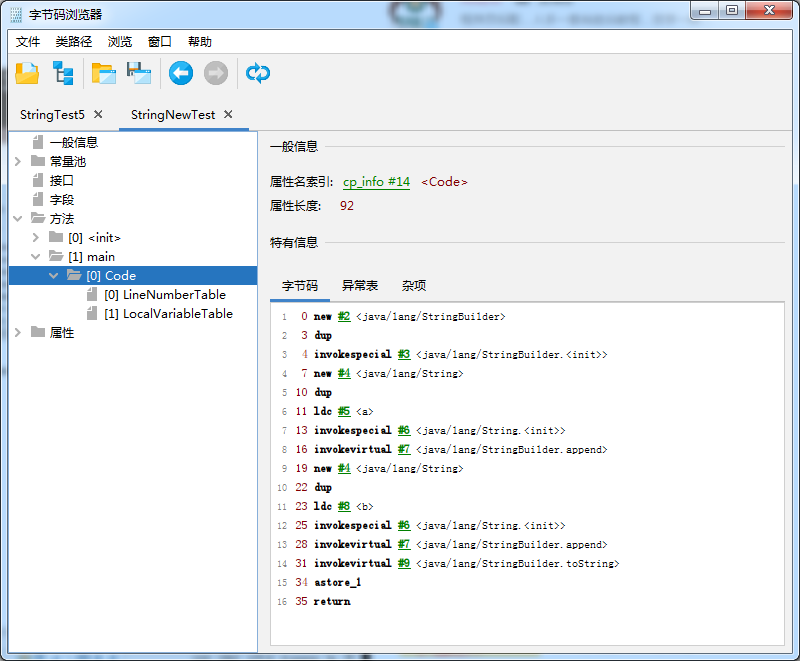800x661 pixels.
Task: Switch to the 异常表 tab
Action: (360, 286)
